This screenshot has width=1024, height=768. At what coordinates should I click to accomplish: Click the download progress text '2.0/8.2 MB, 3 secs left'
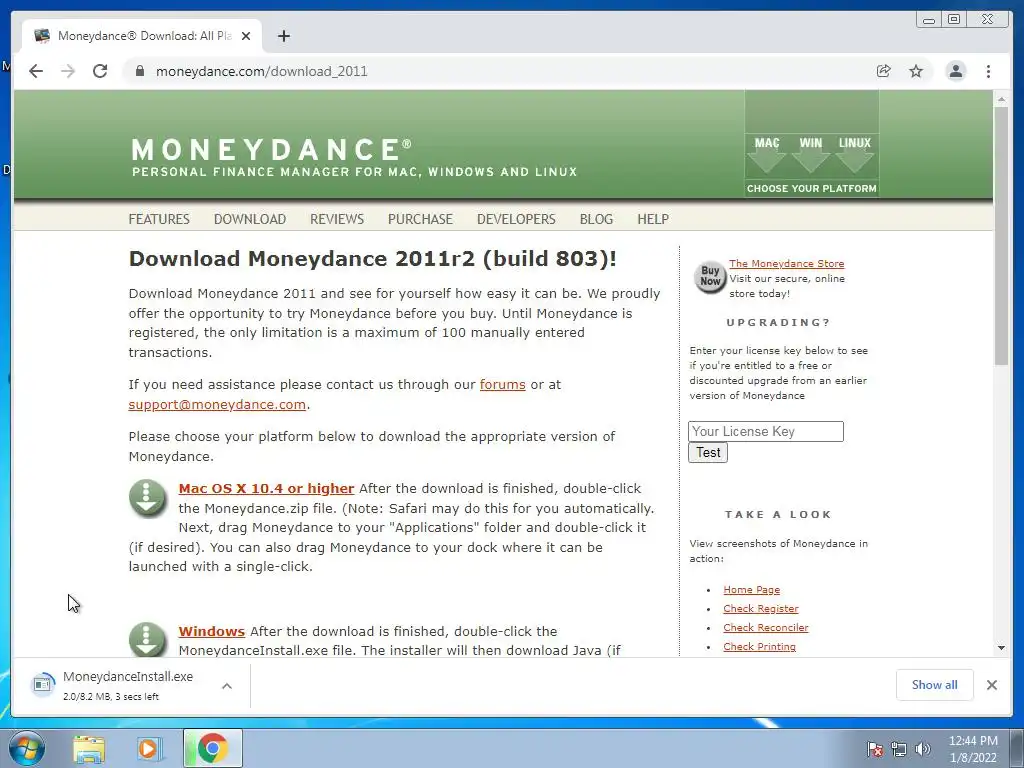pyautogui.click(x=111, y=697)
